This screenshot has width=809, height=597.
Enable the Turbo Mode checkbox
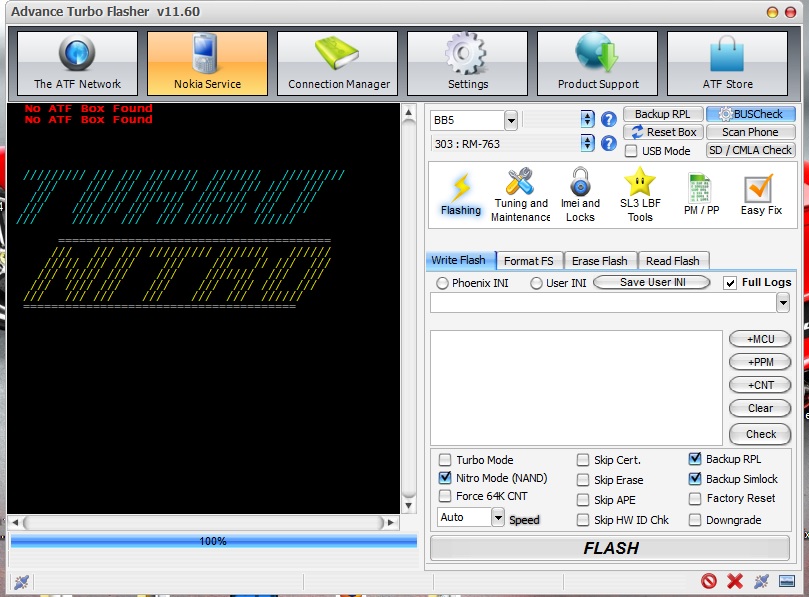click(446, 460)
